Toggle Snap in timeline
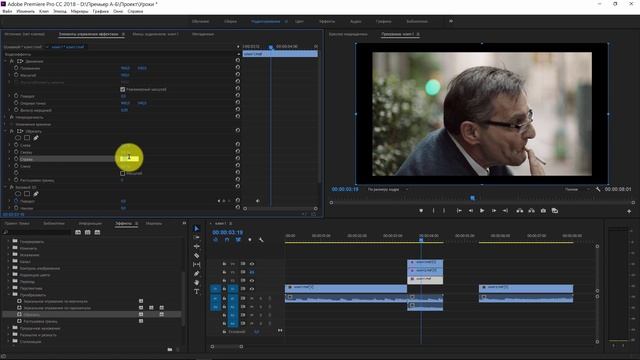This screenshot has width=640, height=360. tap(227, 240)
